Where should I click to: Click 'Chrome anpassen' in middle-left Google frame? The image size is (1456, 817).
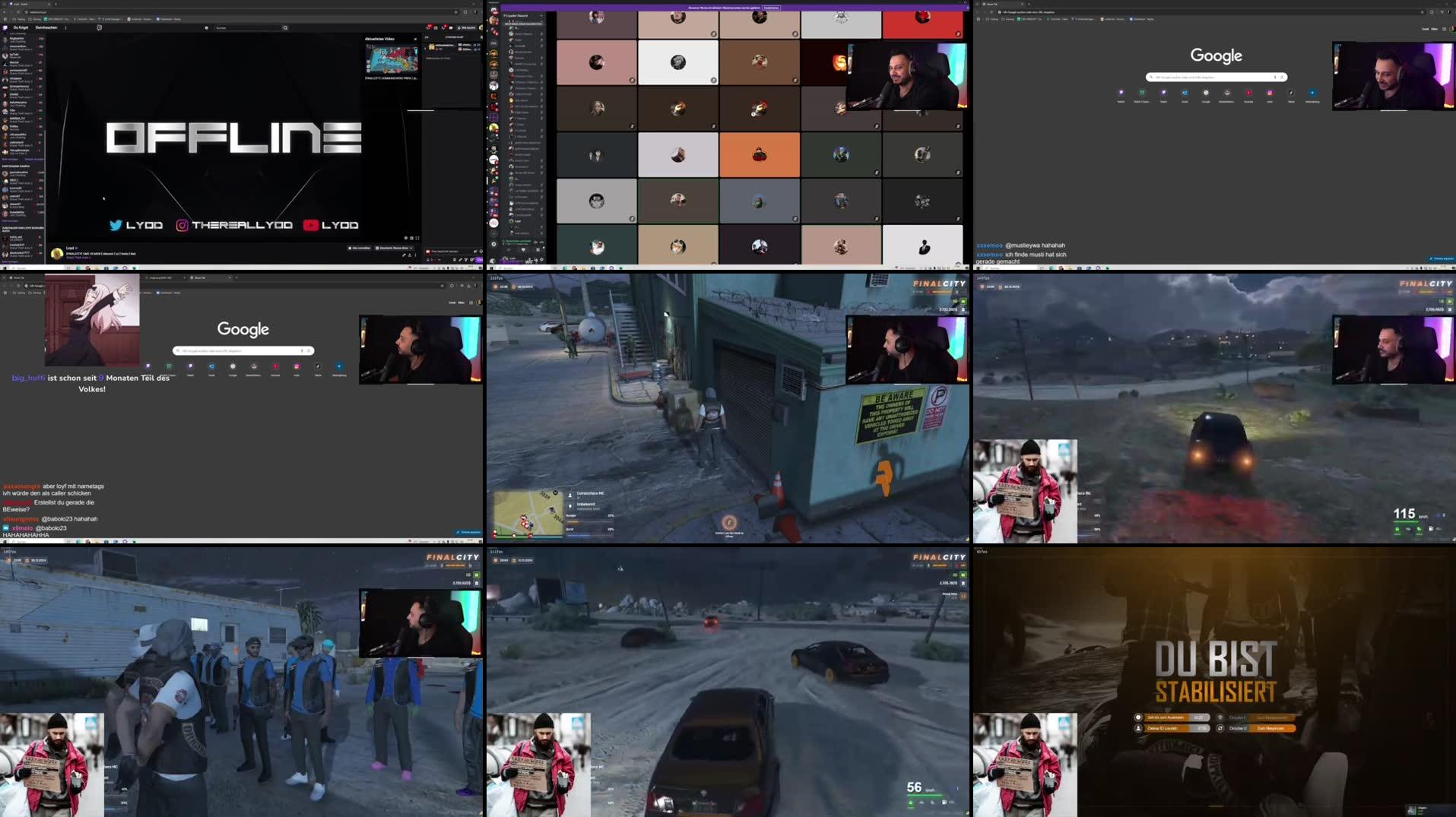click(468, 532)
